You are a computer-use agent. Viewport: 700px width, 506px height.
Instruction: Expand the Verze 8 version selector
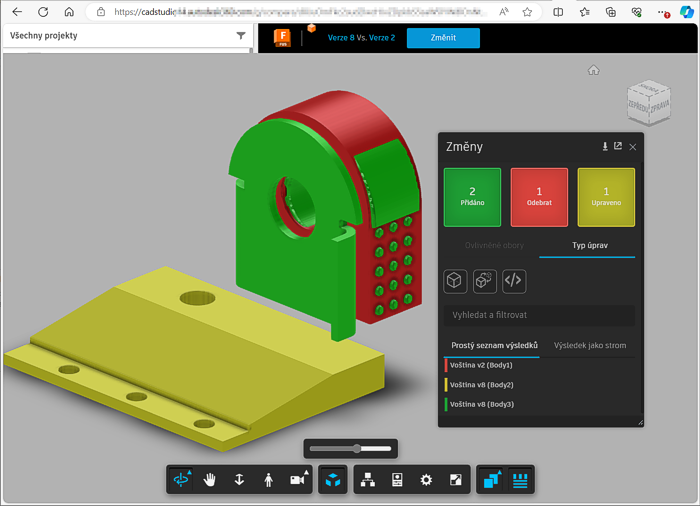pyautogui.click(x=344, y=38)
